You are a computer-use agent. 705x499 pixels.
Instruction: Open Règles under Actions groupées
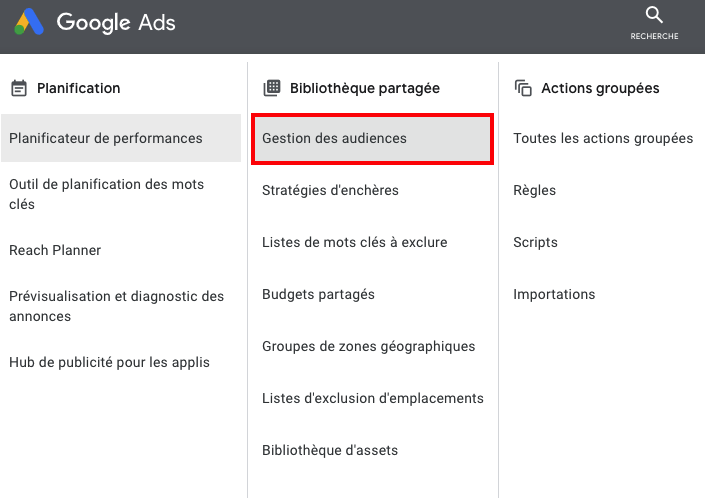pos(534,190)
